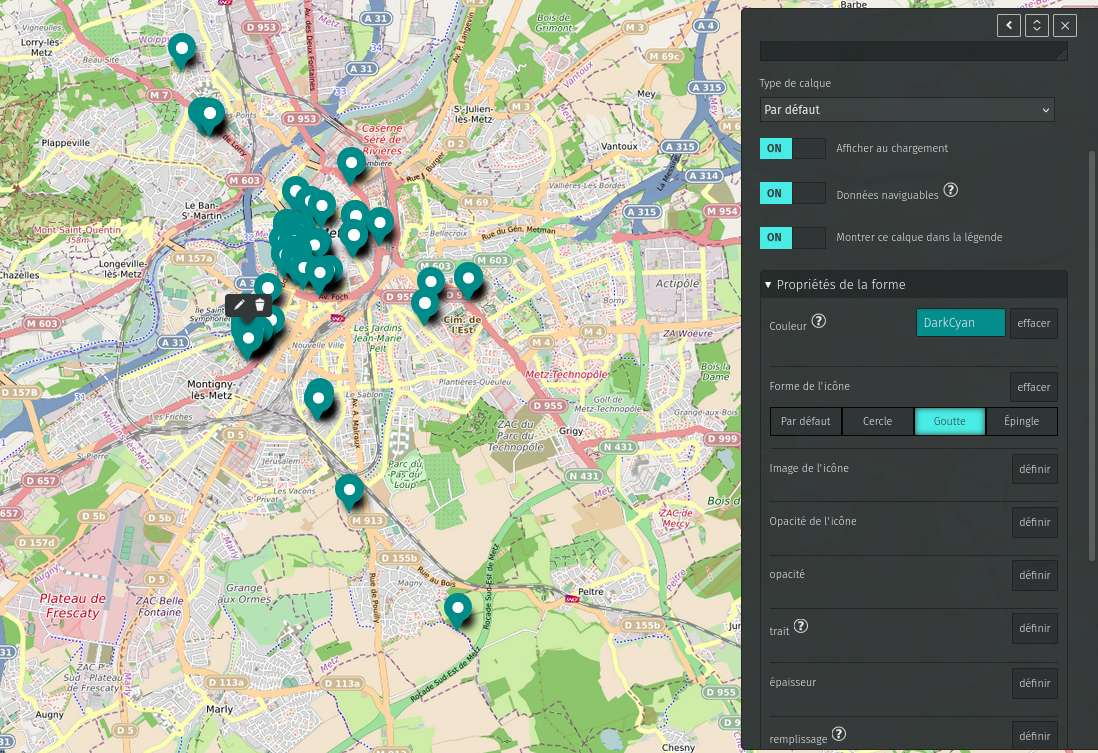Toggle Montrer ce calque dans la légende
Screen dimensions: 1098x753
click(x=792, y=238)
